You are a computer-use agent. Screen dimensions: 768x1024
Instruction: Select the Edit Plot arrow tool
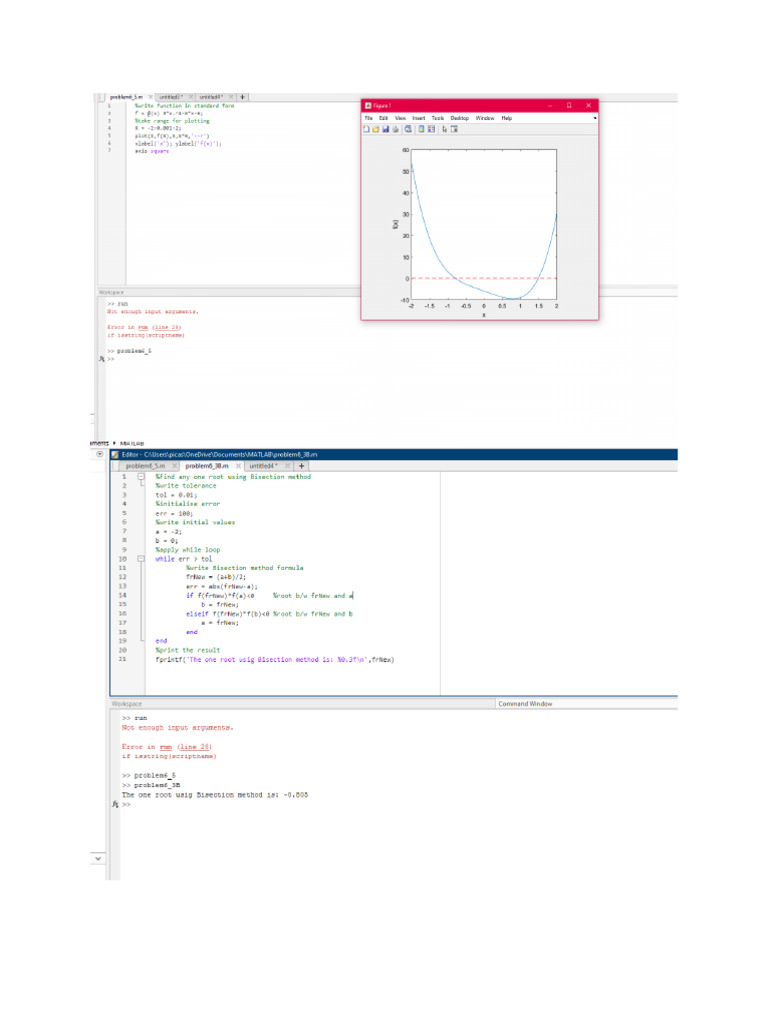coord(444,129)
